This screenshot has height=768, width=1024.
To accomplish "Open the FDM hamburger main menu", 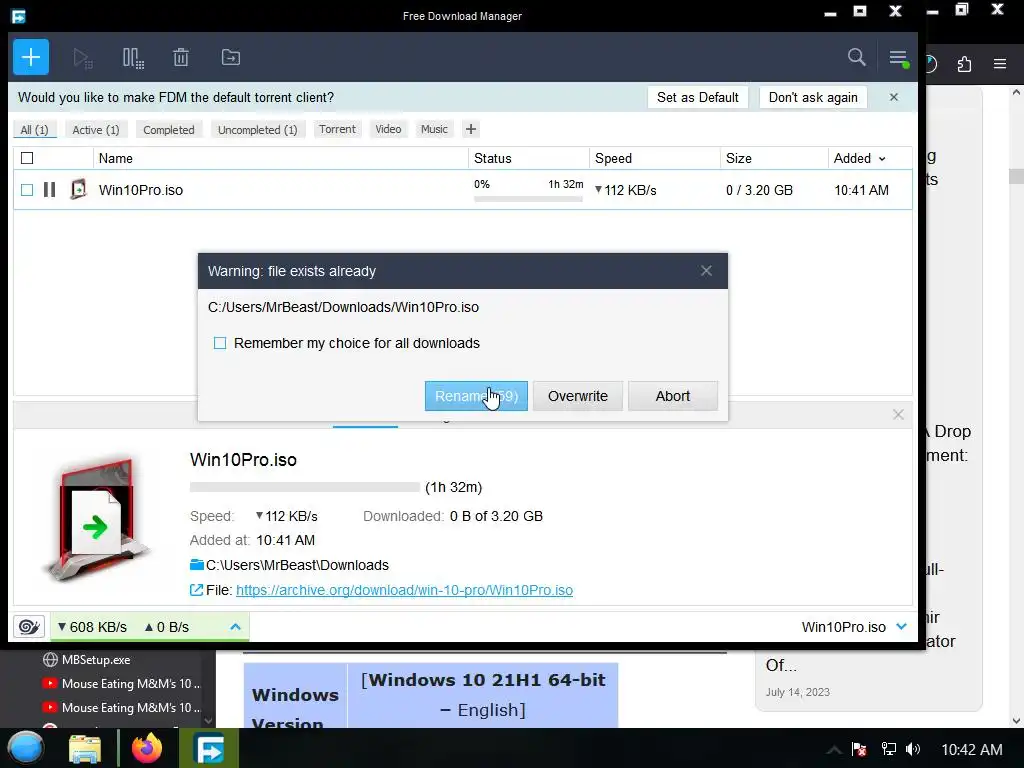I will pos(899,58).
